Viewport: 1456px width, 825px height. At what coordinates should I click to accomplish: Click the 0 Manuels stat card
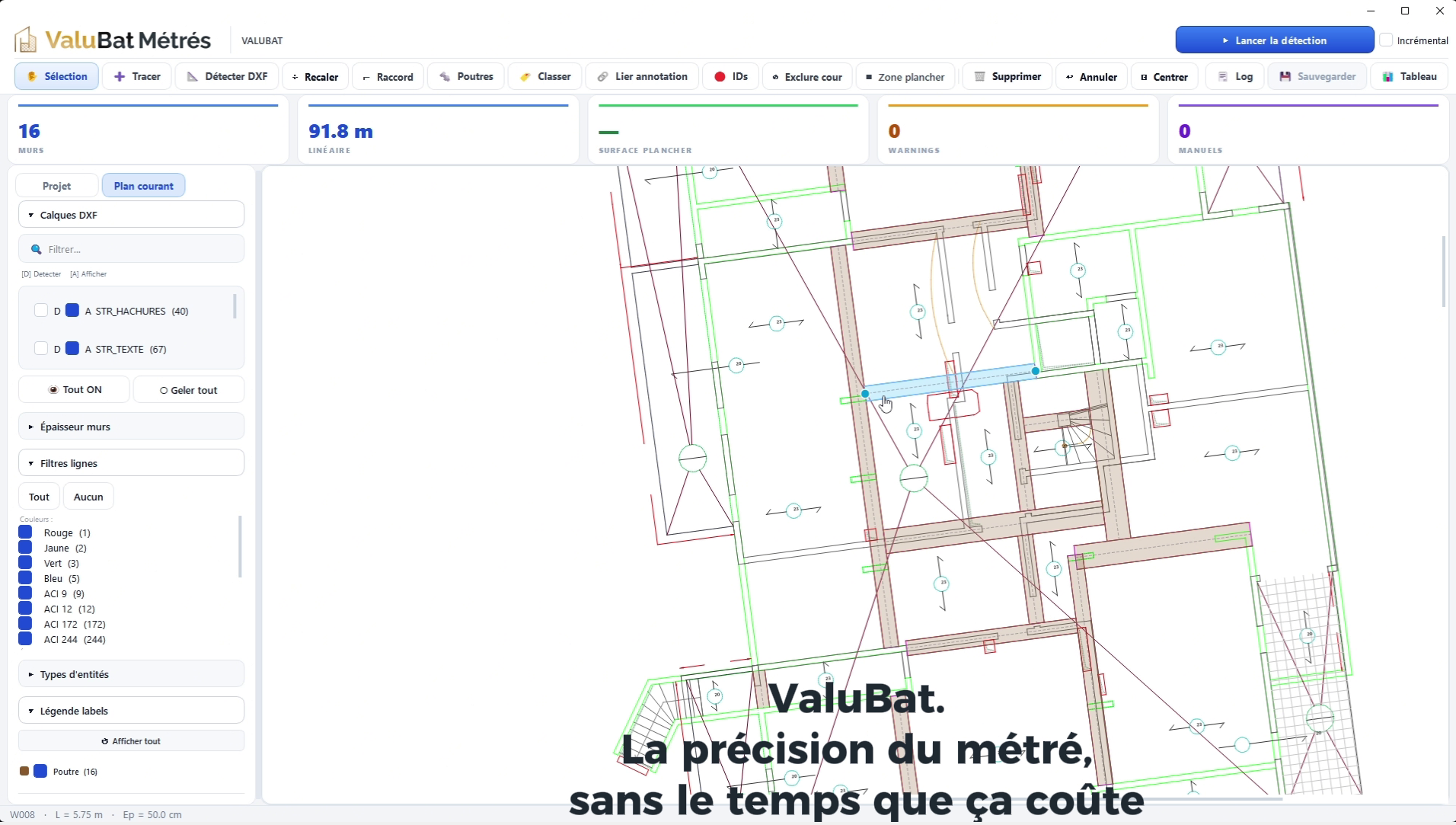[x=1308, y=130]
